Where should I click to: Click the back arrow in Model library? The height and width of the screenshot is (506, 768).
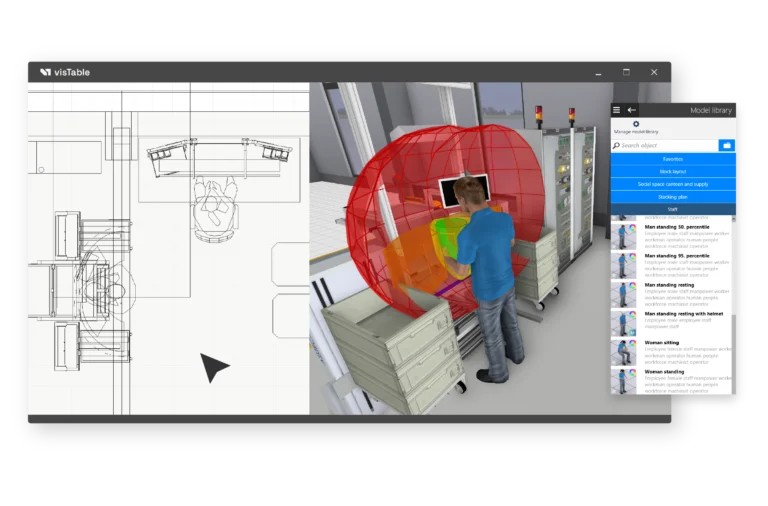tap(632, 110)
